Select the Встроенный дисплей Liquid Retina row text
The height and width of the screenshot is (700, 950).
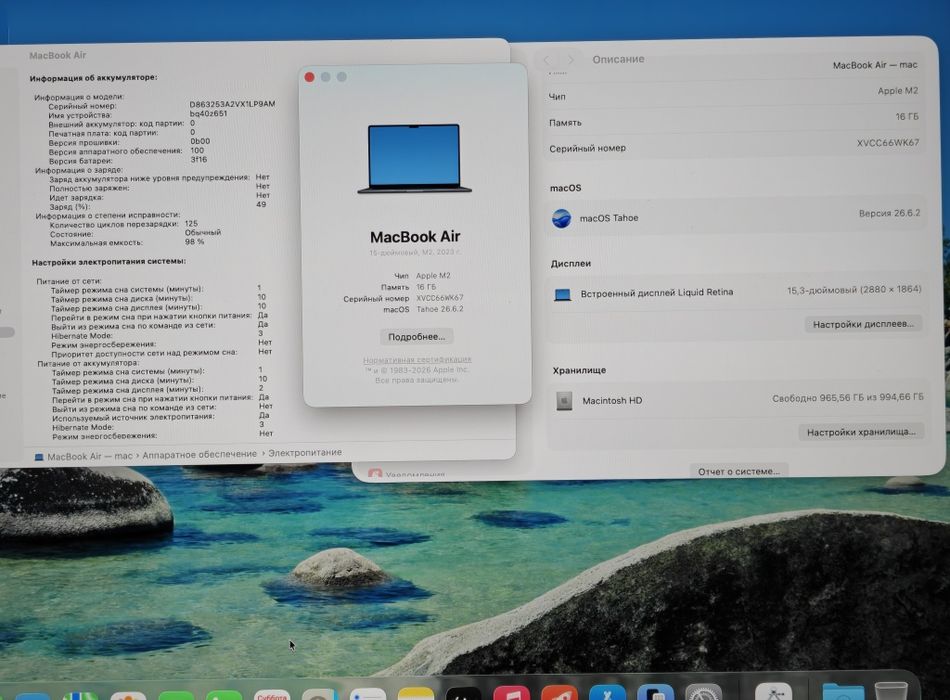(x=657, y=293)
